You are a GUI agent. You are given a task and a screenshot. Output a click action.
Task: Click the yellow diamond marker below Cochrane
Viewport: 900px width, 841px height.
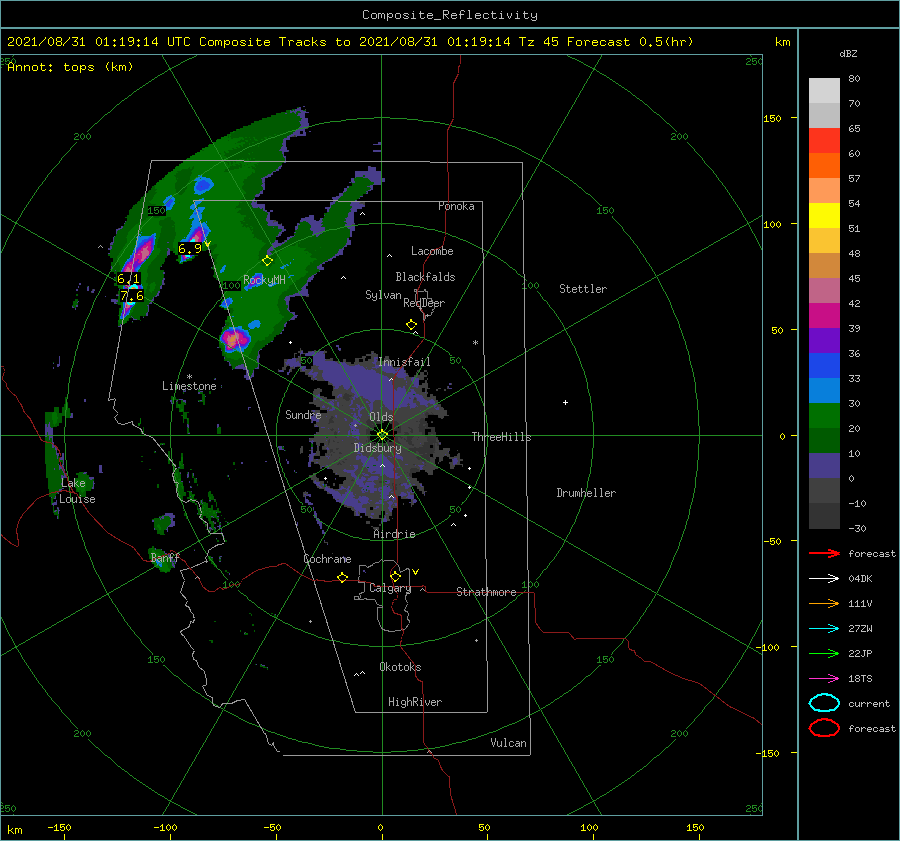tap(343, 578)
